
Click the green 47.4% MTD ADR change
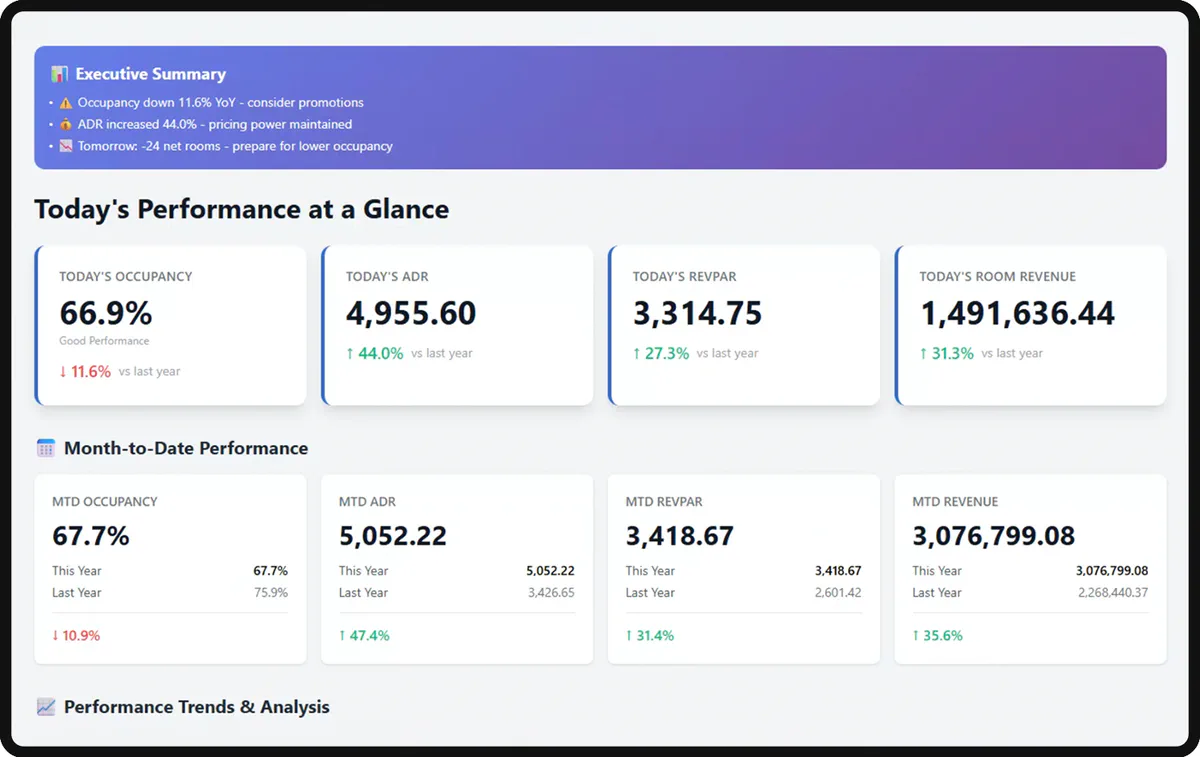point(364,635)
